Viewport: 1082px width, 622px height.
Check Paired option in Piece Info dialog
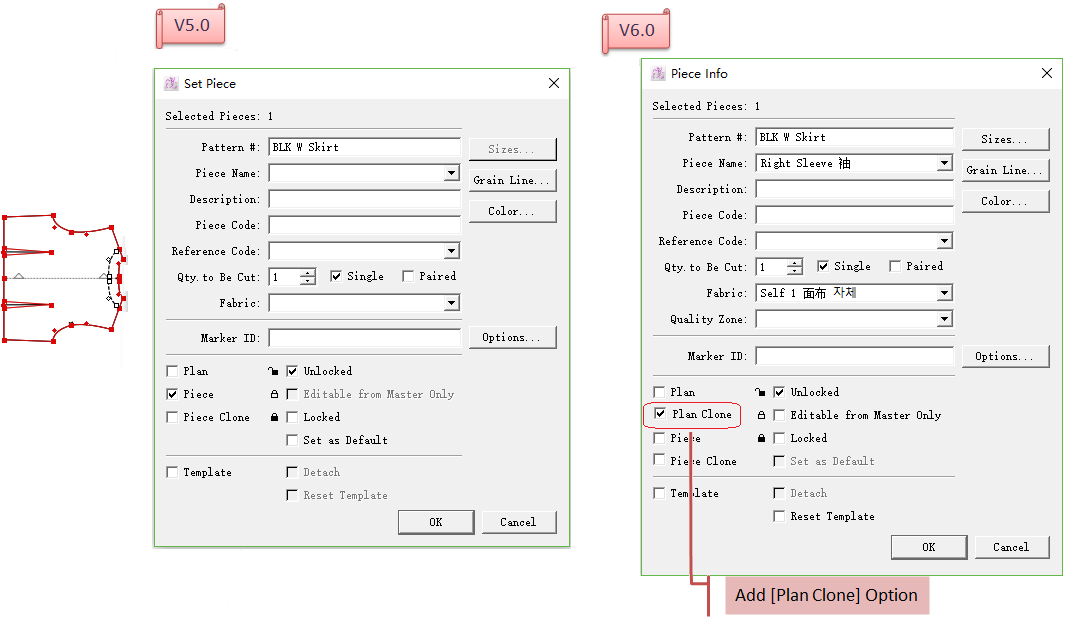pos(895,267)
